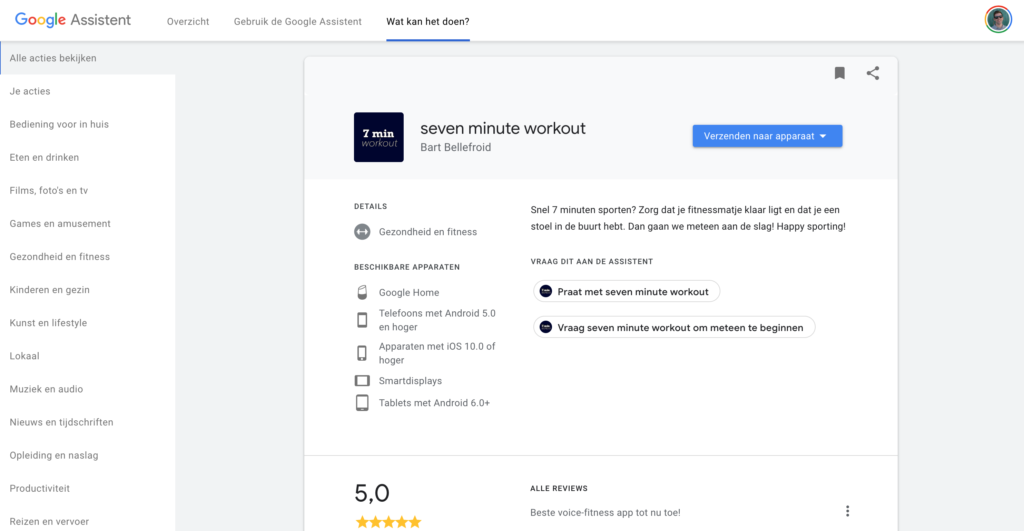Open Verzenden naar apparaat dropdown
This screenshot has height=531, width=1024.
pos(767,136)
